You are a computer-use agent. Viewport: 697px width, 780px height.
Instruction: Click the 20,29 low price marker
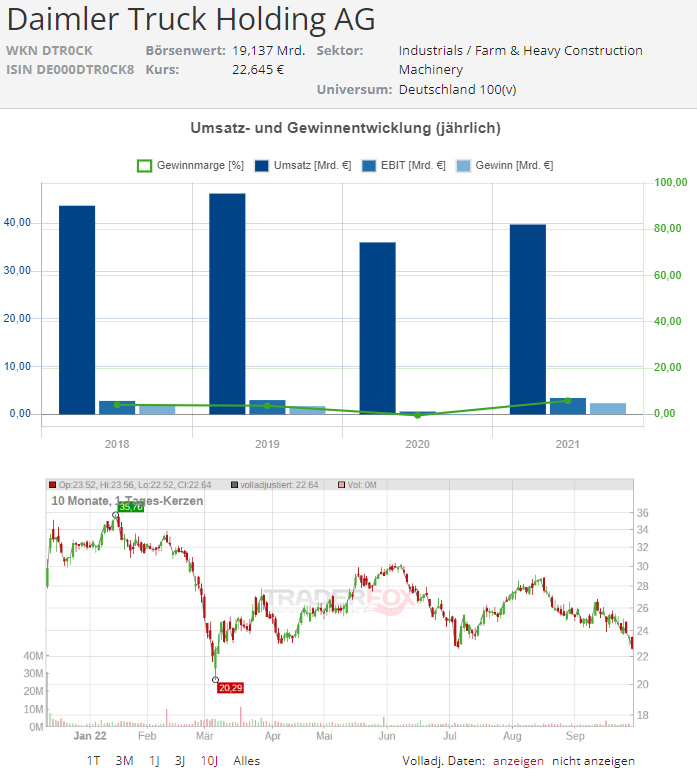point(230,688)
